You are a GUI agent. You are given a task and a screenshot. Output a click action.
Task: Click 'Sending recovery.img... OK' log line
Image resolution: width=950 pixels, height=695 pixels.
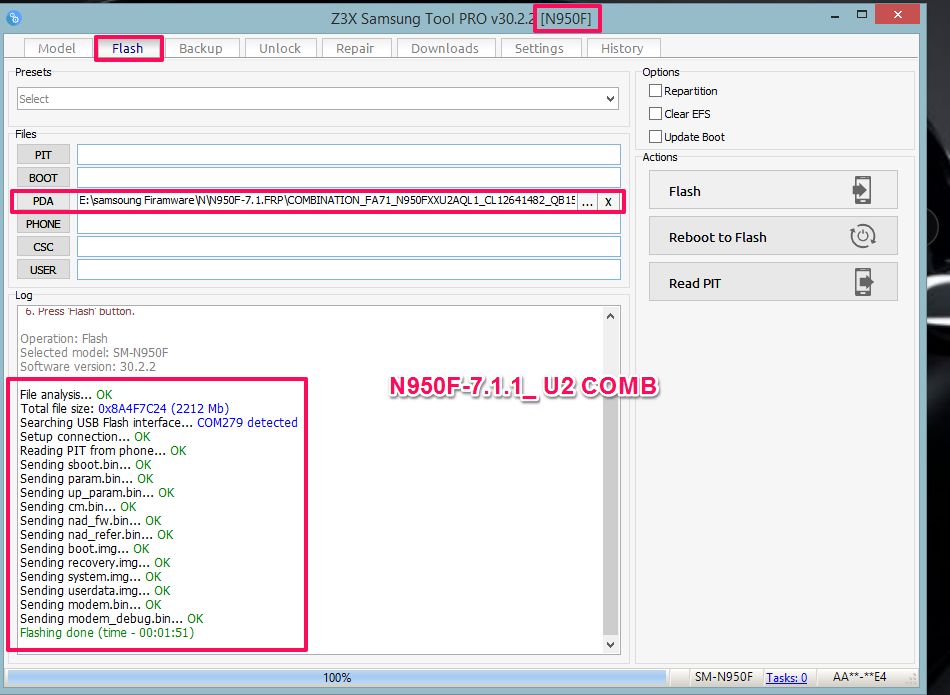95,563
